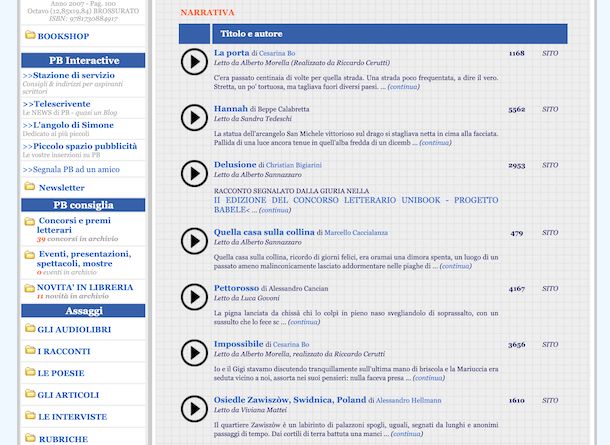Go to LE POESIE section

[x=61, y=373]
